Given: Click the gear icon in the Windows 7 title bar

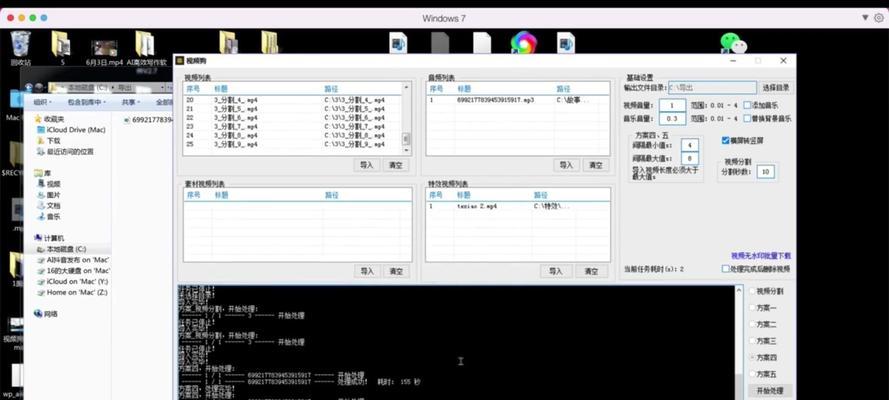Looking at the screenshot, I should 879,18.
